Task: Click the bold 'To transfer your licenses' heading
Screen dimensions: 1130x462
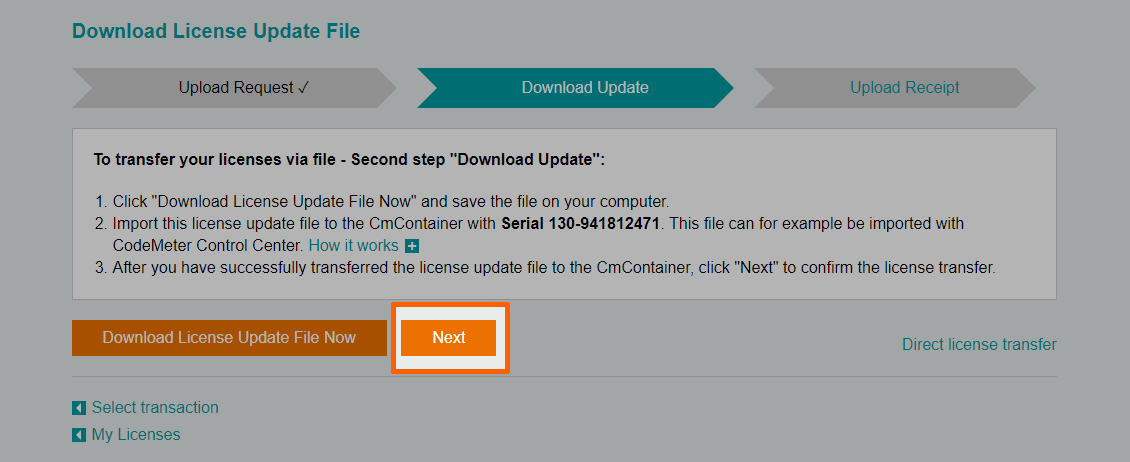Action: point(349,159)
